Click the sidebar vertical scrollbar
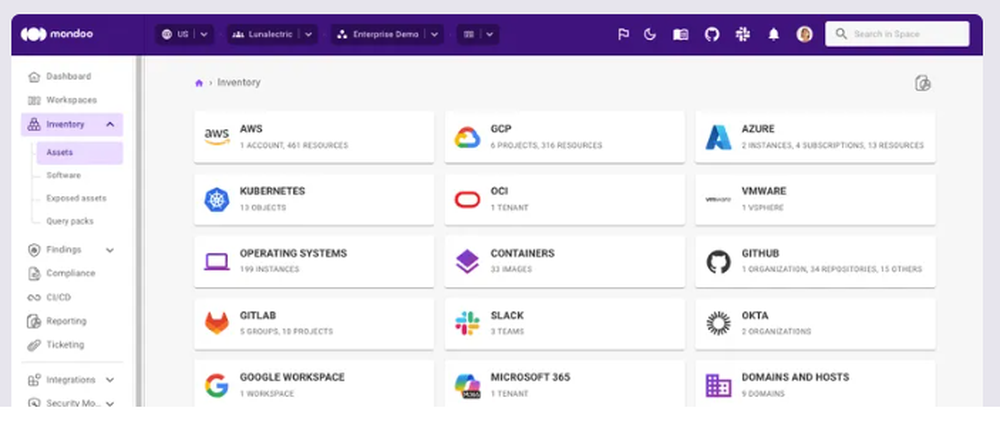 point(138,231)
